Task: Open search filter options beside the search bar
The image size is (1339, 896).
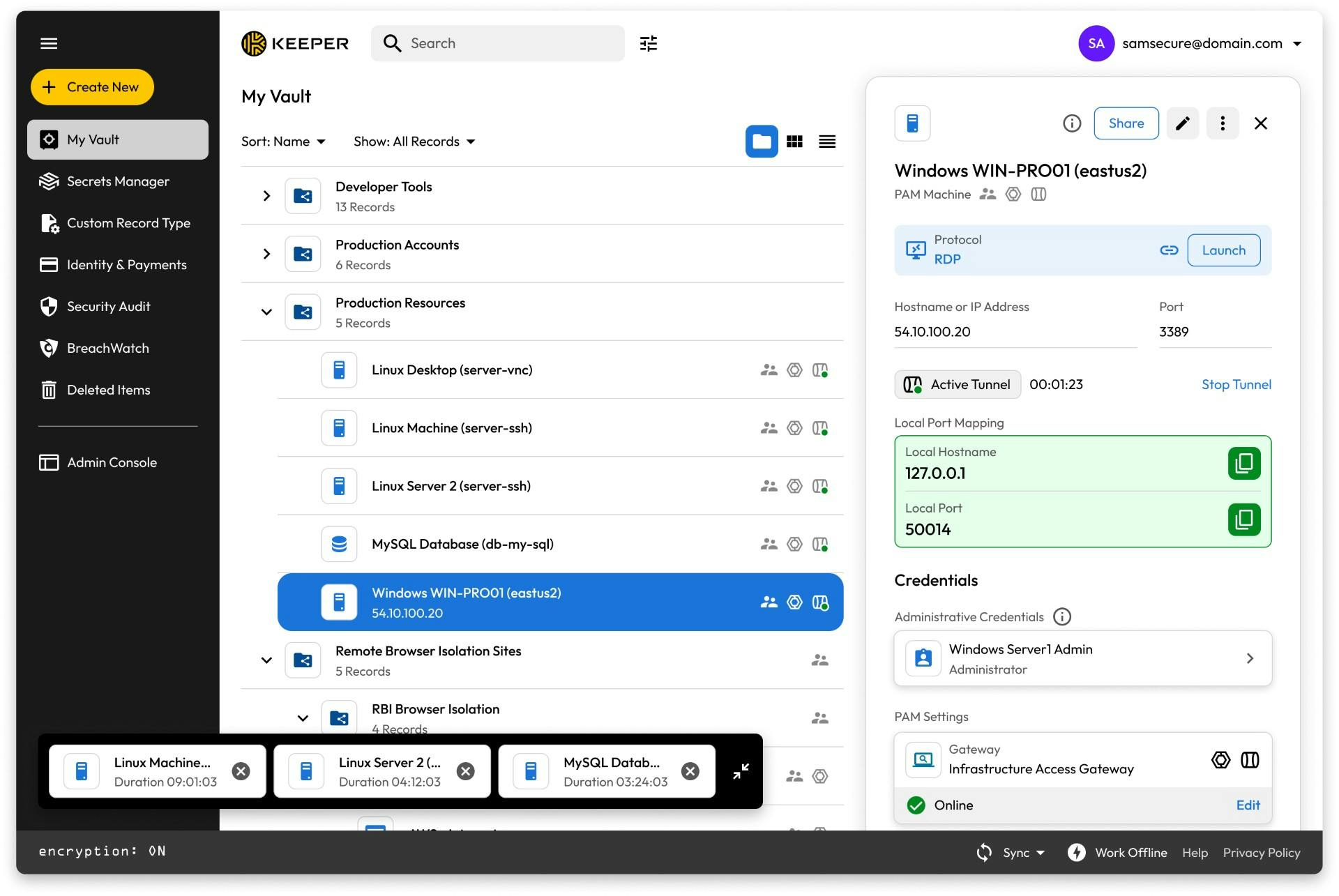Action: (648, 43)
